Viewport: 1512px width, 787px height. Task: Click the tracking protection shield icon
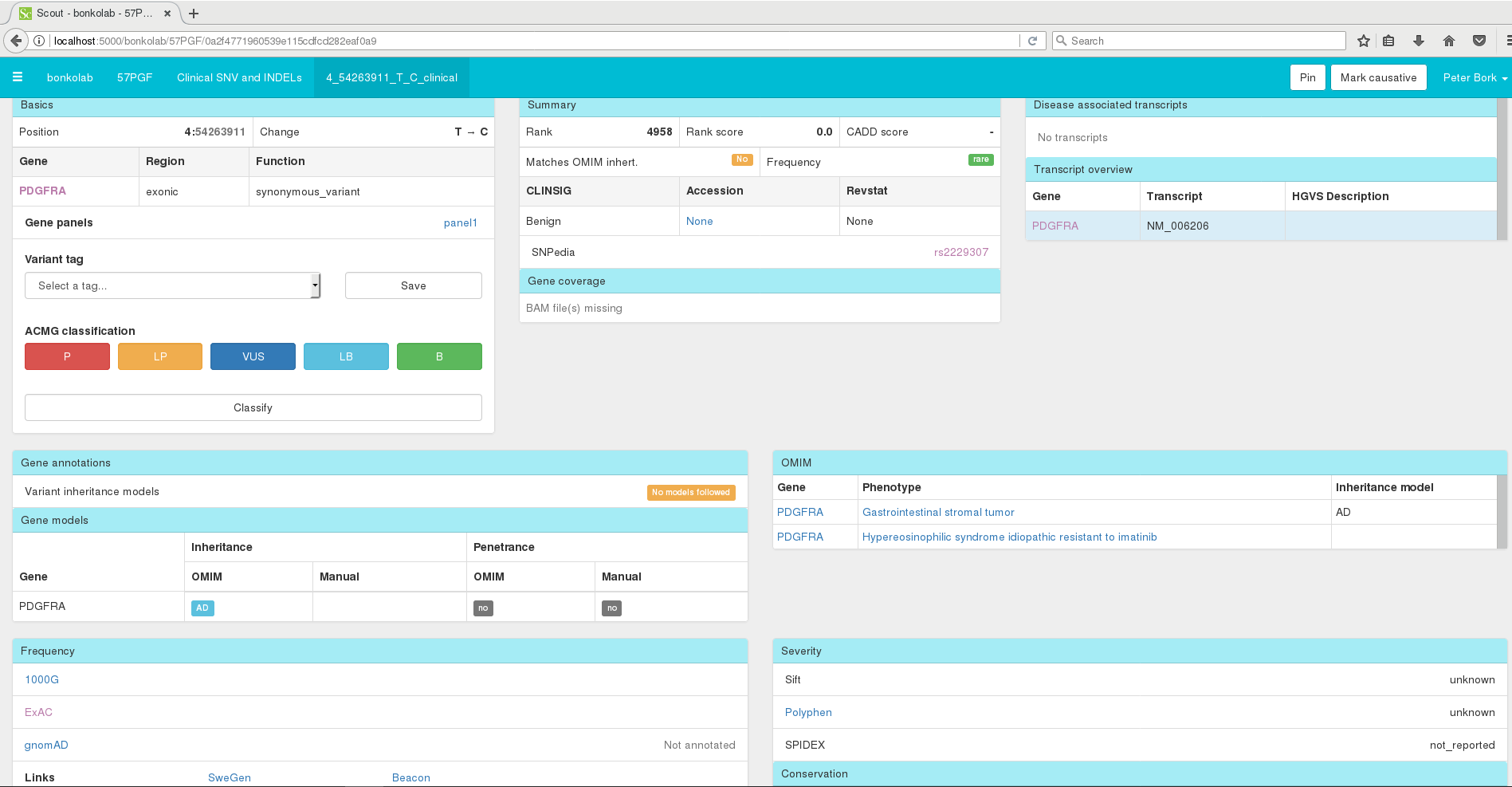pyautogui.click(x=1479, y=41)
